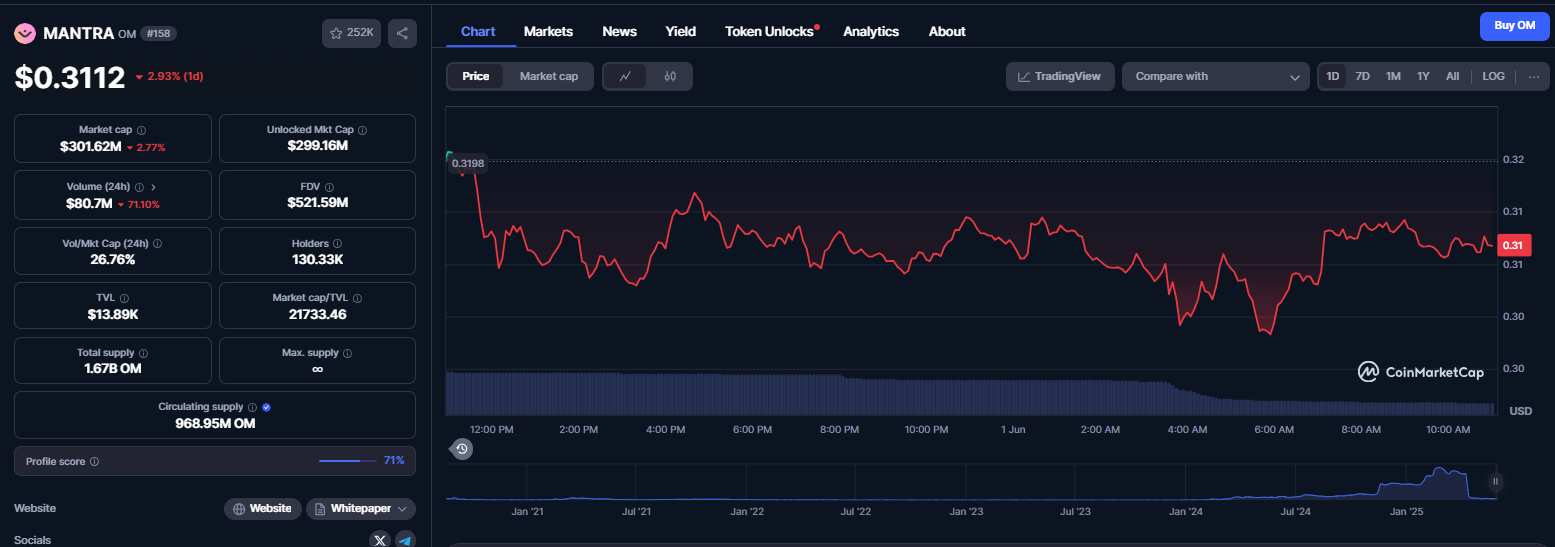
Task: Open the TradingView chart button
Action: [1060, 76]
